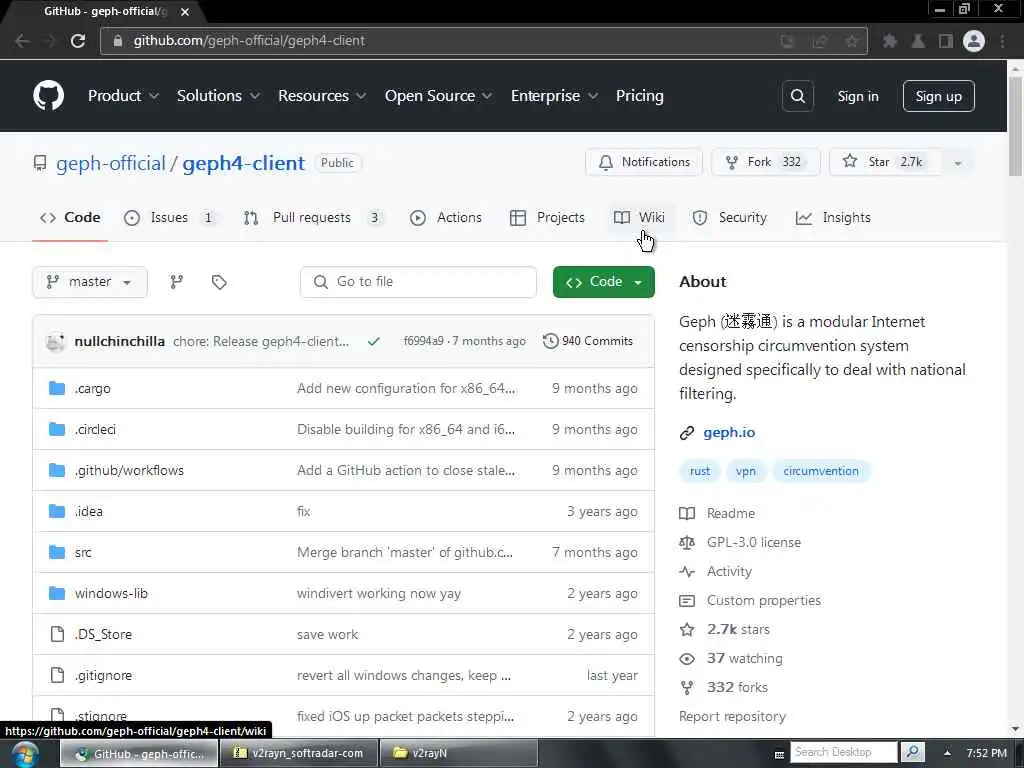Click the green commit status checkmark
Viewport: 1024px width, 768px height.
pos(374,341)
